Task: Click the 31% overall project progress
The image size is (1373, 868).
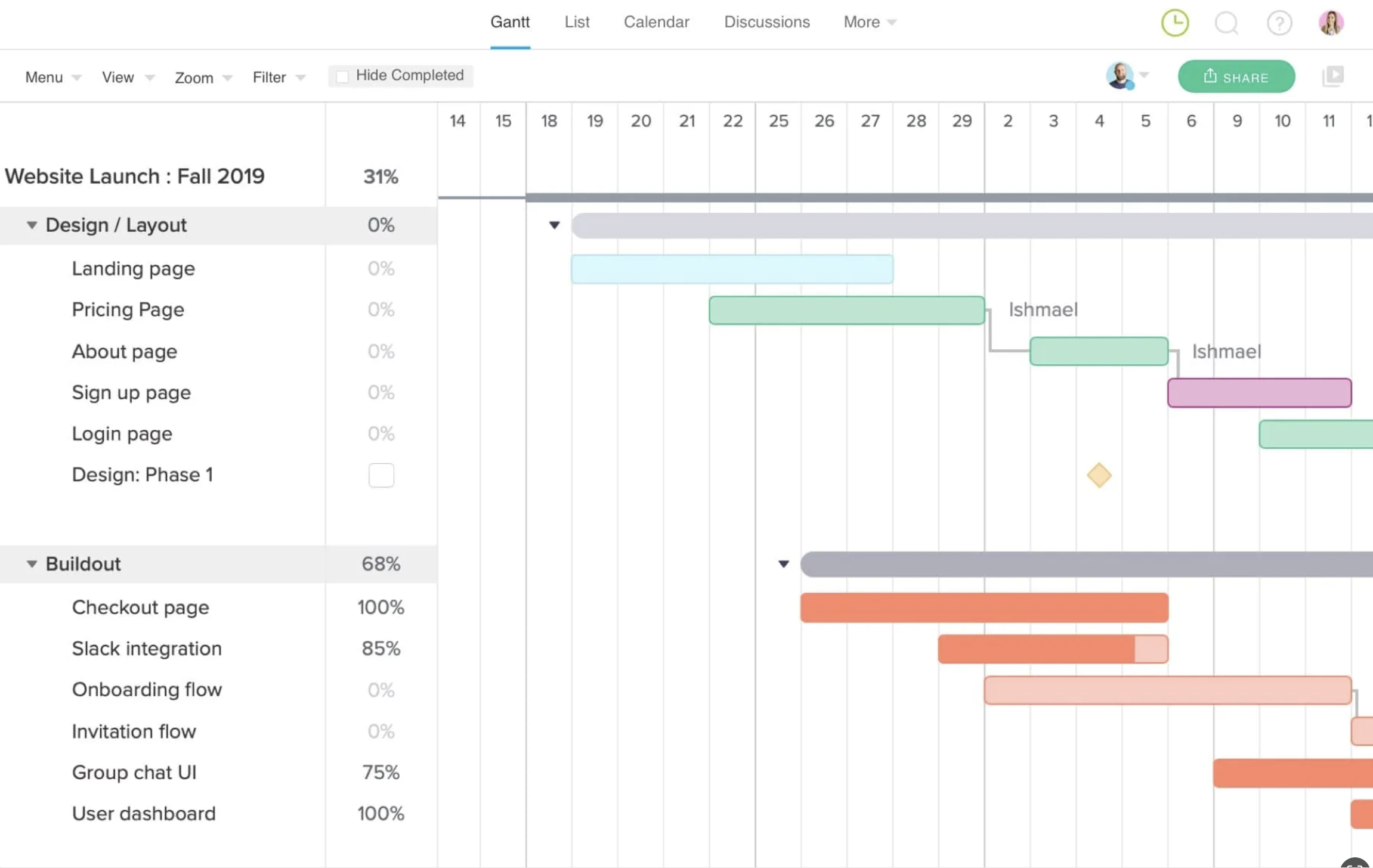Action: pos(381,176)
